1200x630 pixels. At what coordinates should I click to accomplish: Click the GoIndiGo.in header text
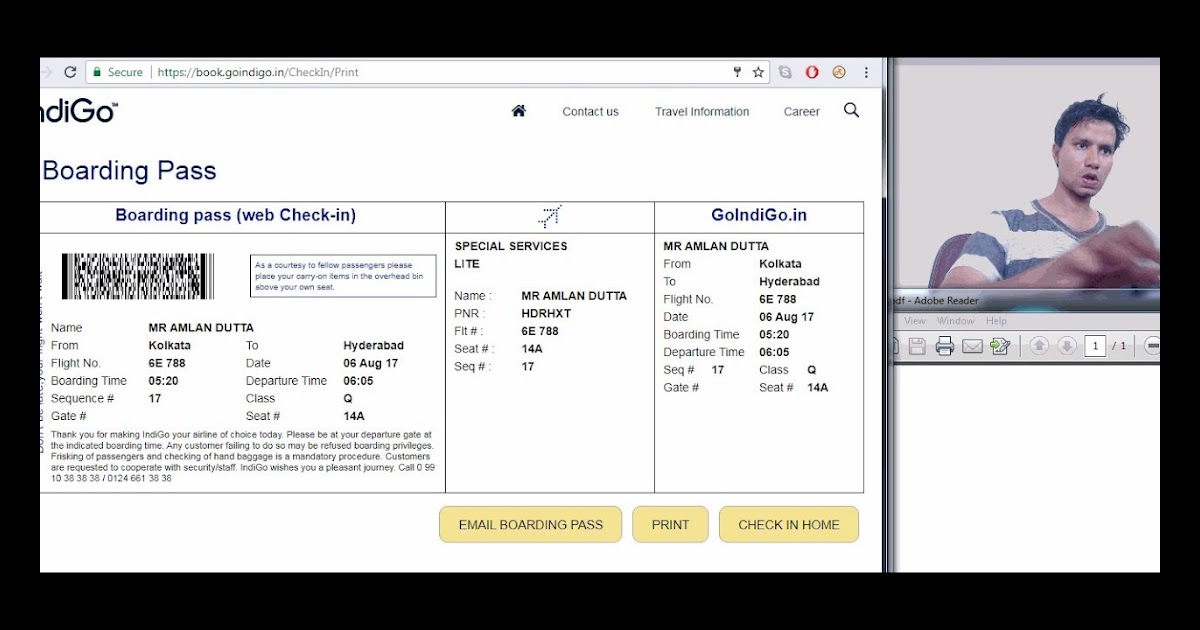[x=759, y=215]
